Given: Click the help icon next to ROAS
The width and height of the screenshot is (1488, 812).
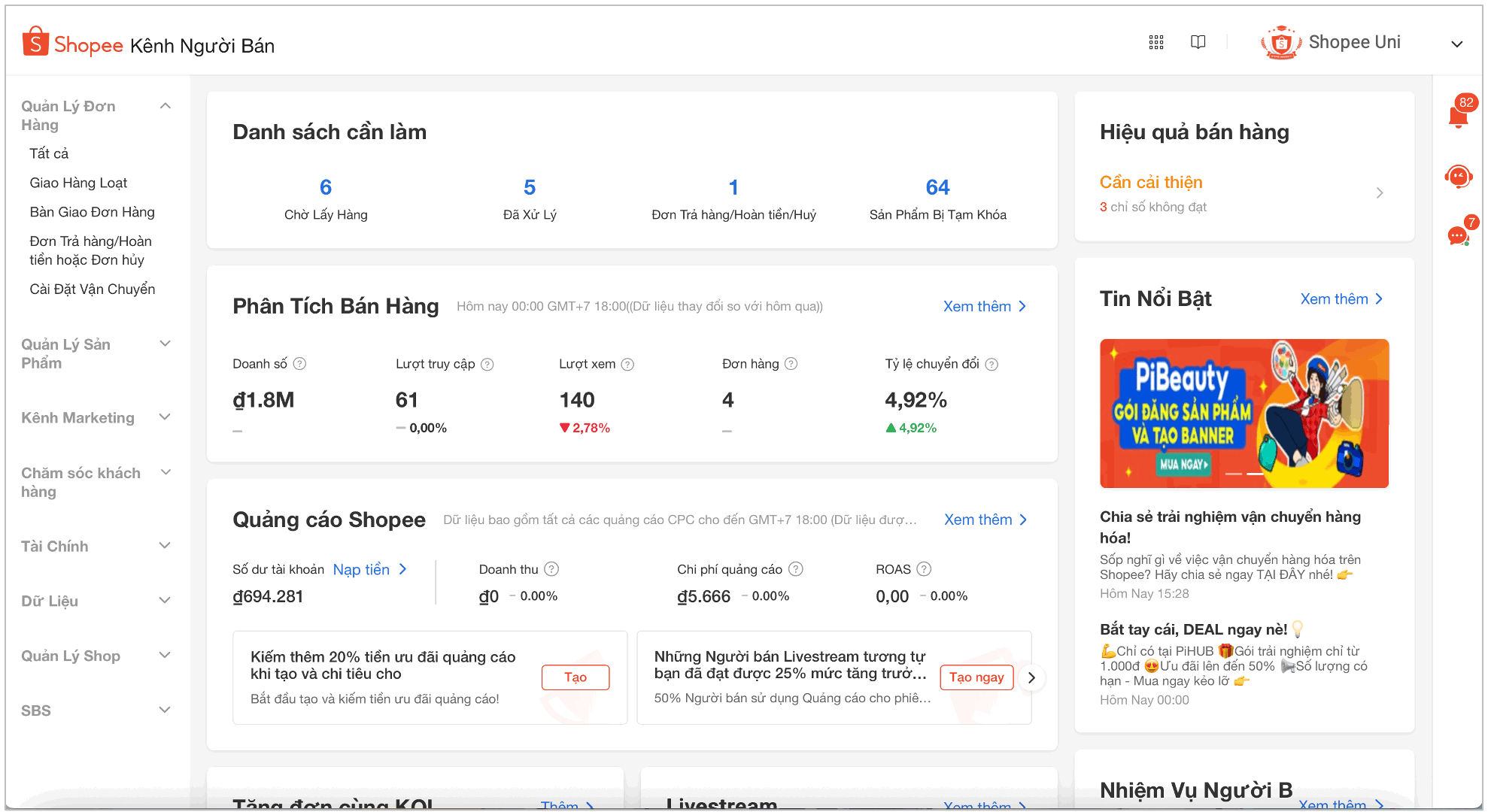Looking at the screenshot, I should 925,569.
